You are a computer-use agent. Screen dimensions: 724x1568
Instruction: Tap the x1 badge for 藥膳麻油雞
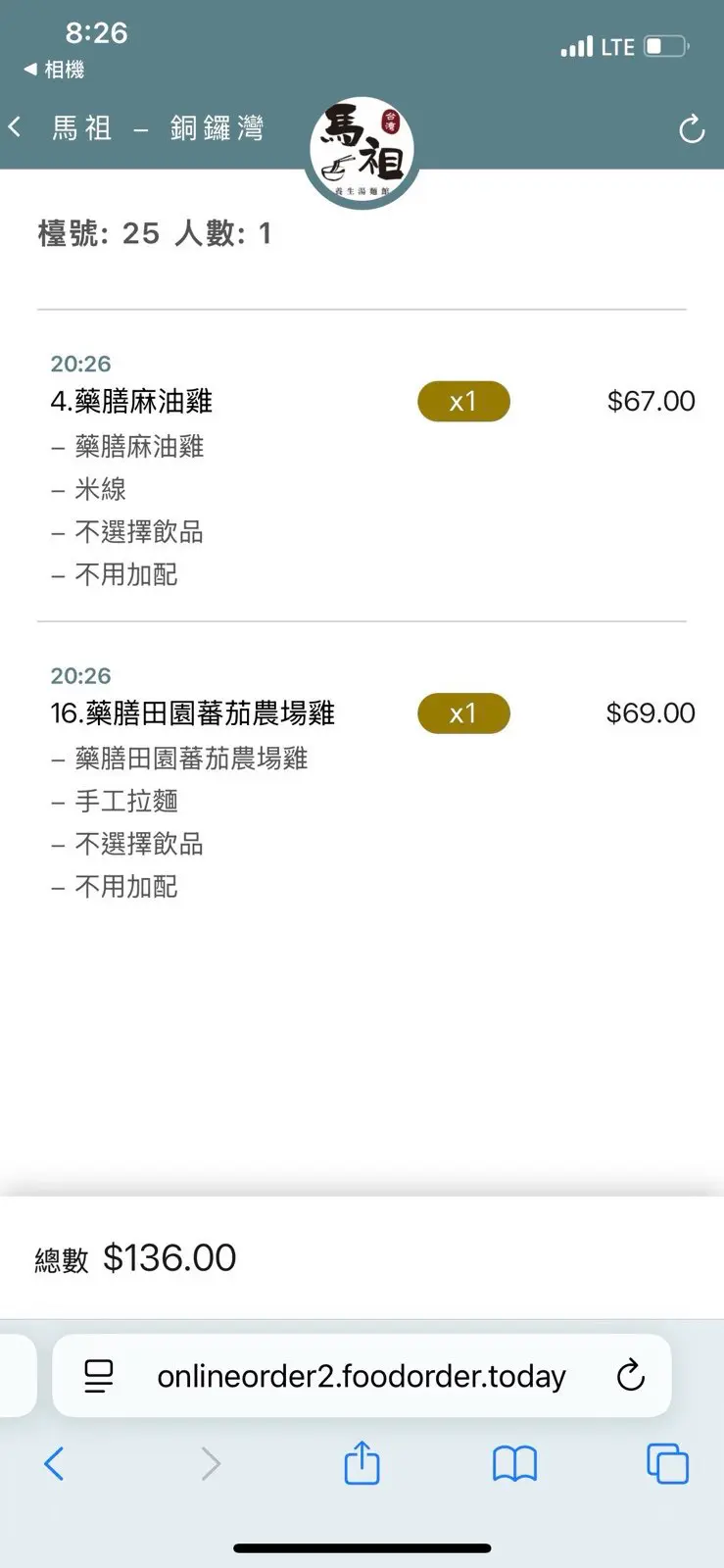click(x=463, y=402)
